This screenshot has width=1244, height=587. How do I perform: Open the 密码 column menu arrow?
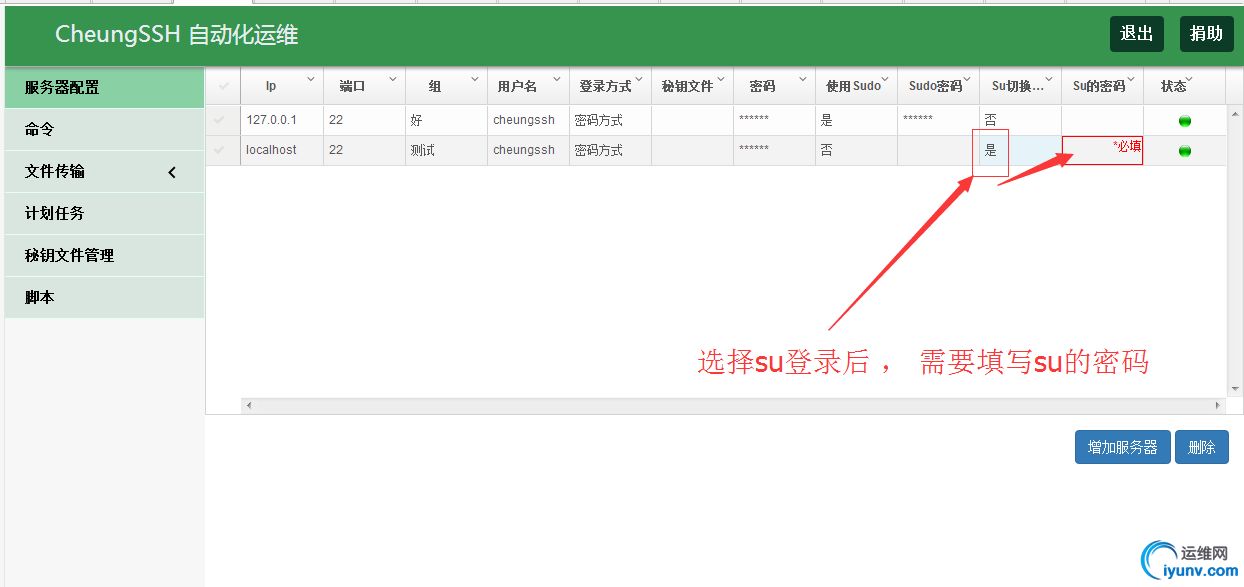tap(802, 78)
